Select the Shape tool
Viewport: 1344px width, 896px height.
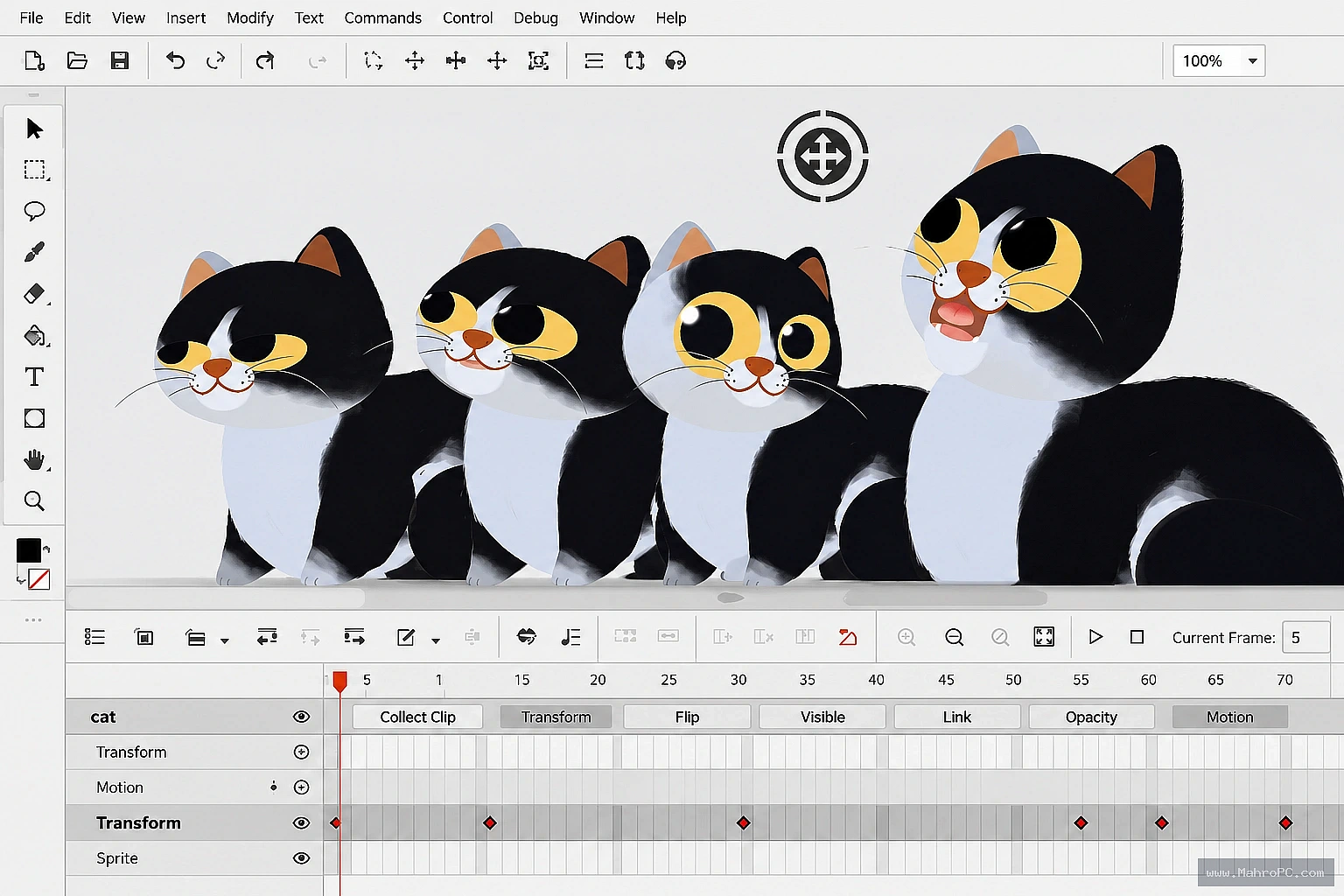[x=34, y=418]
